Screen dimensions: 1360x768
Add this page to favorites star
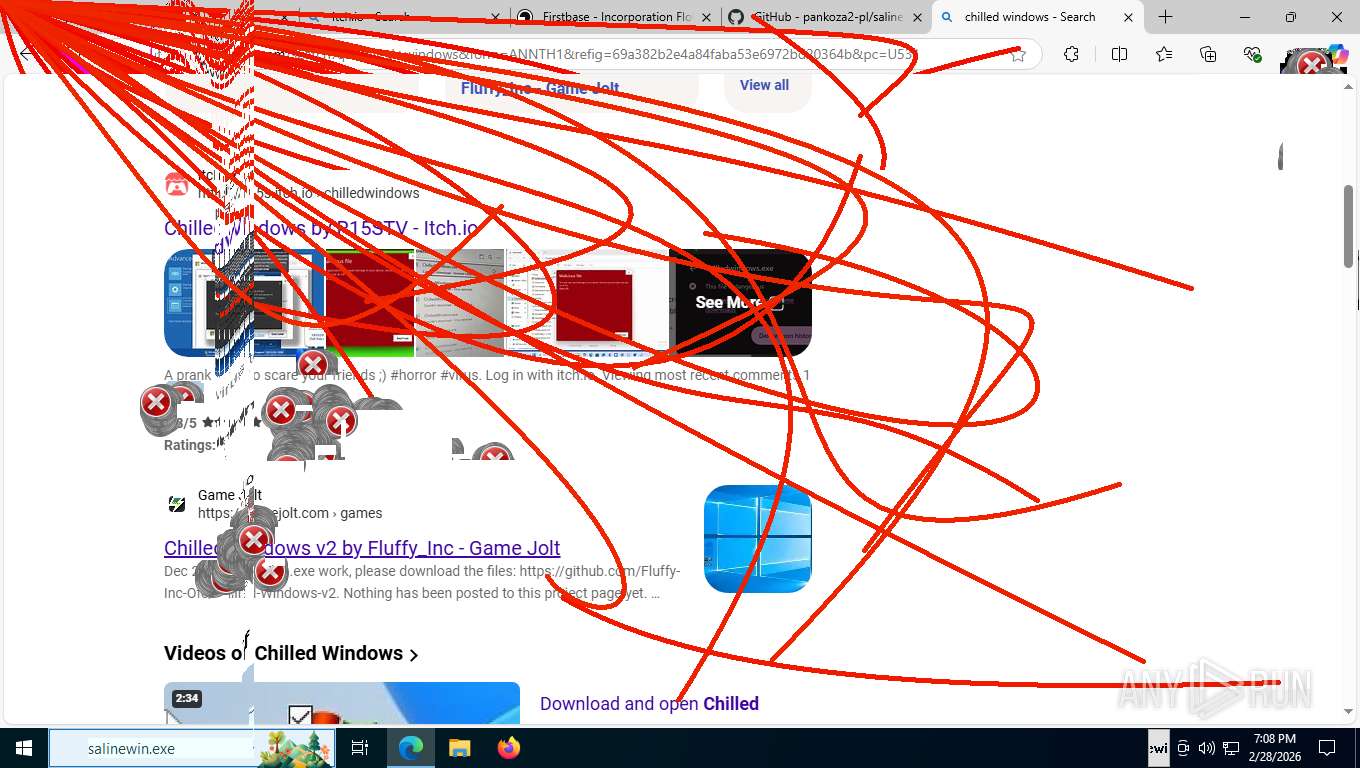click(x=1018, y=55)
